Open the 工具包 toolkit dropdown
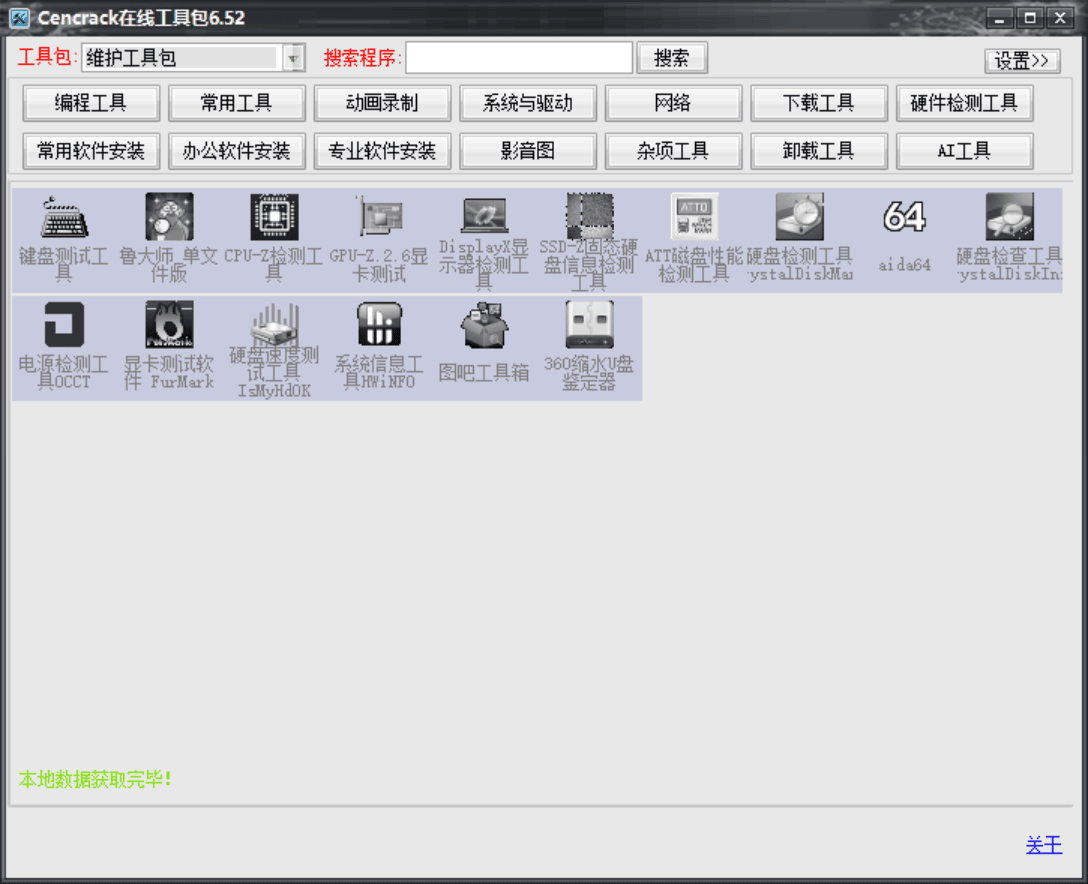The width and height of the screenshot is (1088, 884). point(293,58)
